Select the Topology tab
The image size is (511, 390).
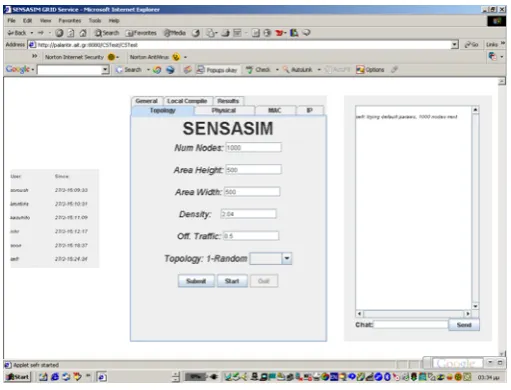click(x=162, y=110)
